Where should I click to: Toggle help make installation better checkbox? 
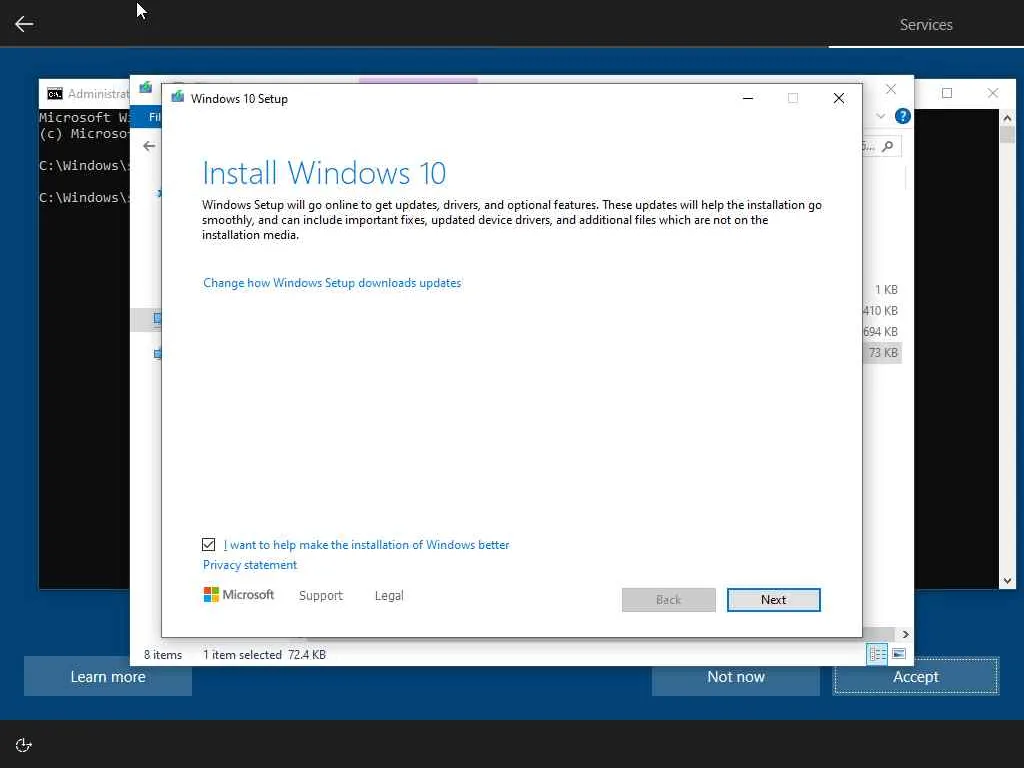[x=208, y=545]
